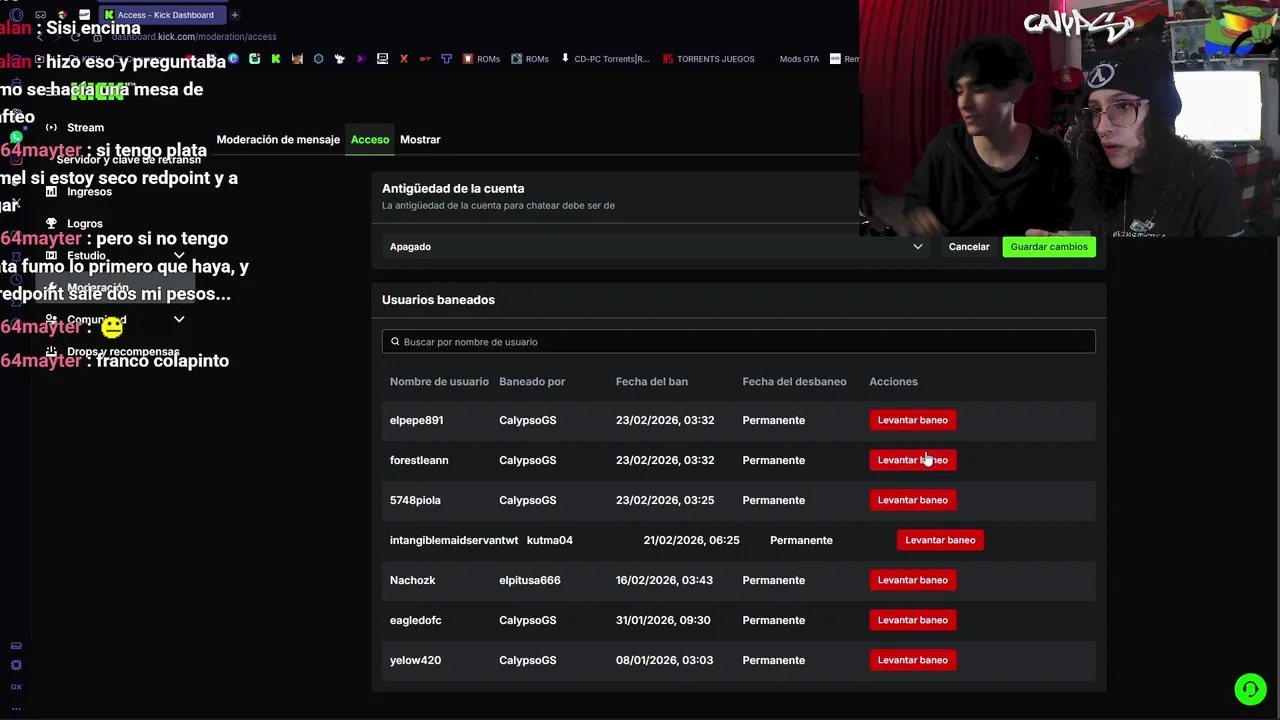Image resolution: width=1280 pixels, height=720 pixels.
Task: Click username yelow420 in the banned list
Action: click(x=415, y=660)
